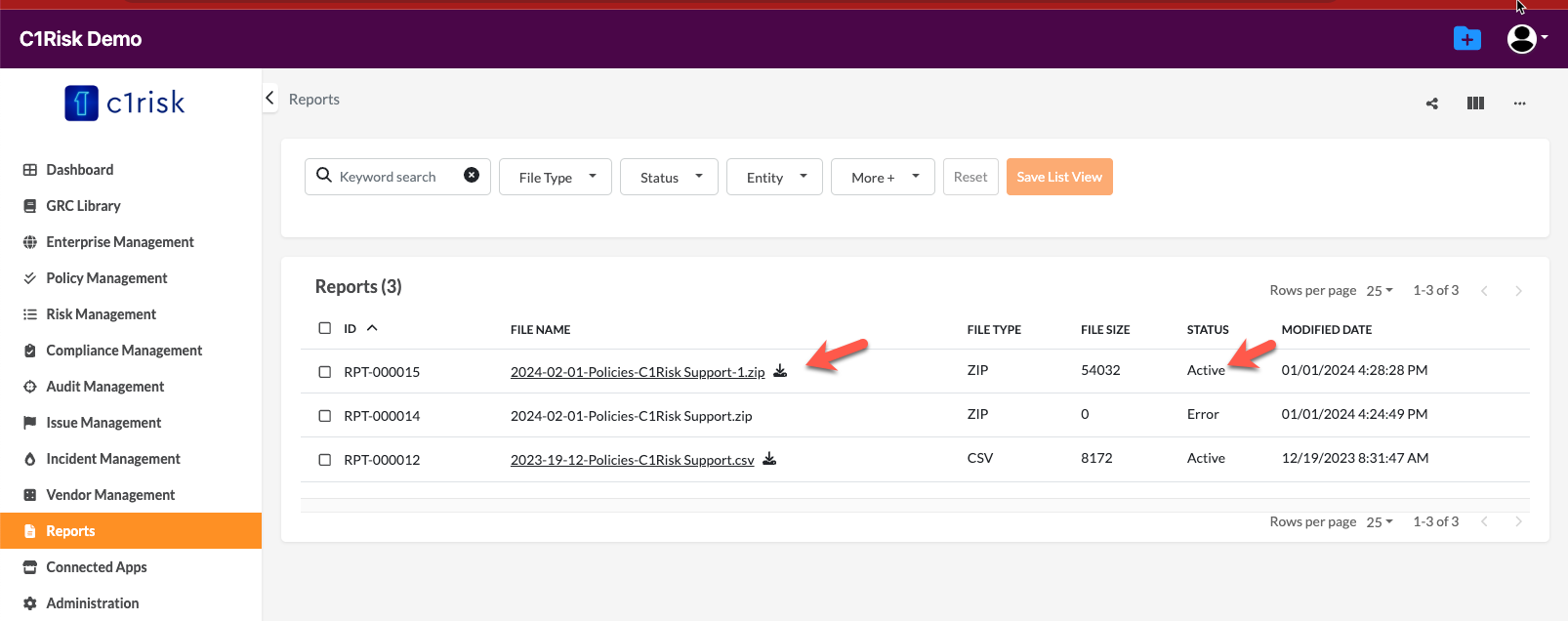Open the three-dots options menu
The height and width of the screenshot is (621, 1568).
point(1519,103)
